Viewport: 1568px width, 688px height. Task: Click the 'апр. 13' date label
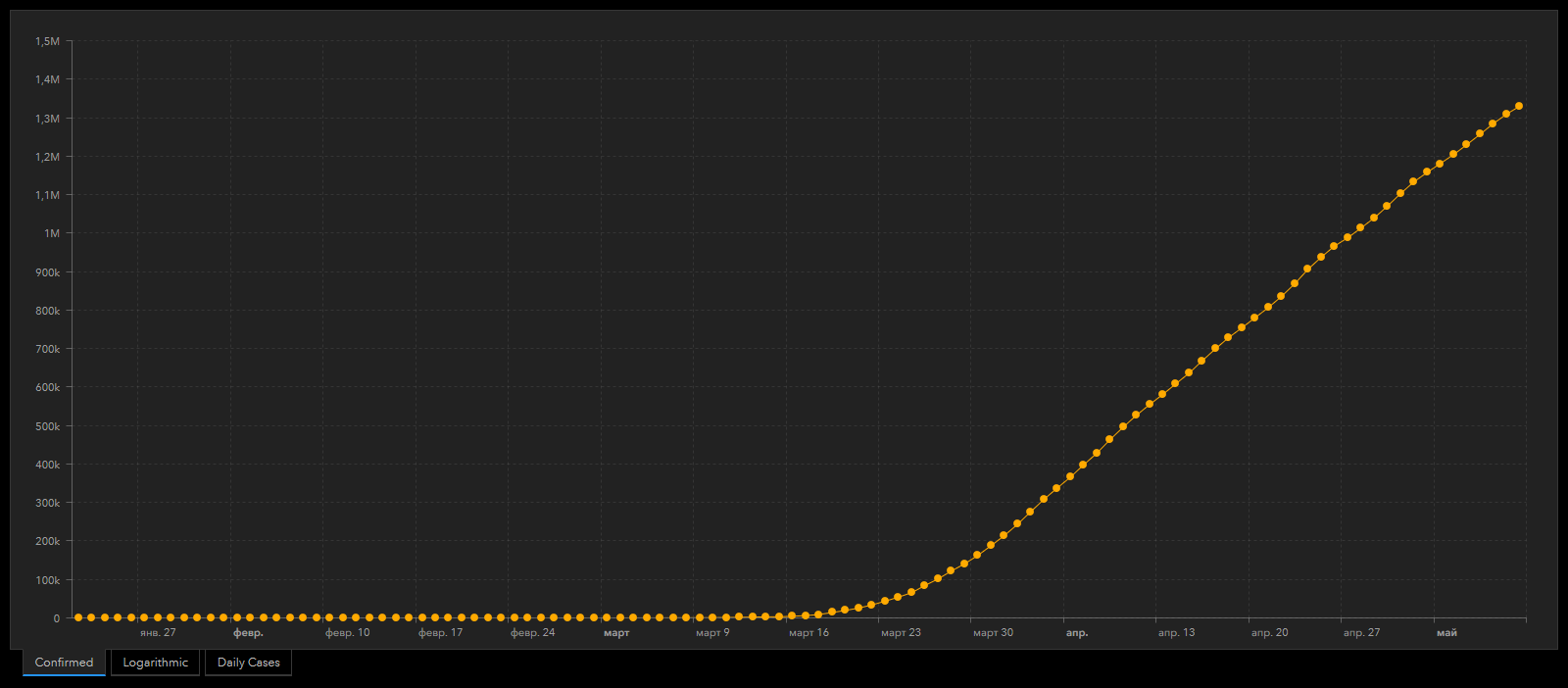pos(1176,633)
